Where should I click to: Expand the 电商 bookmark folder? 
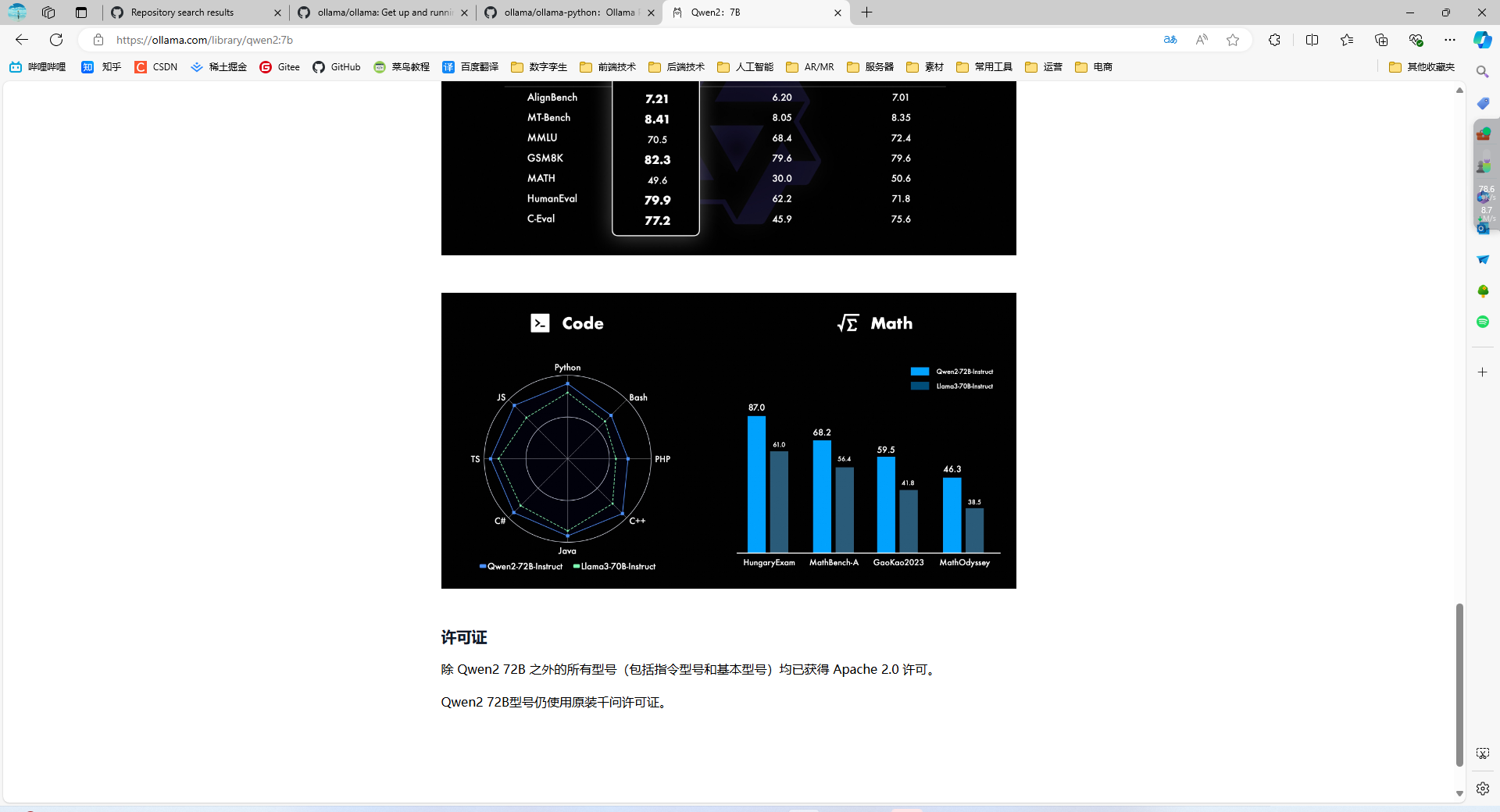[1094, 67]
